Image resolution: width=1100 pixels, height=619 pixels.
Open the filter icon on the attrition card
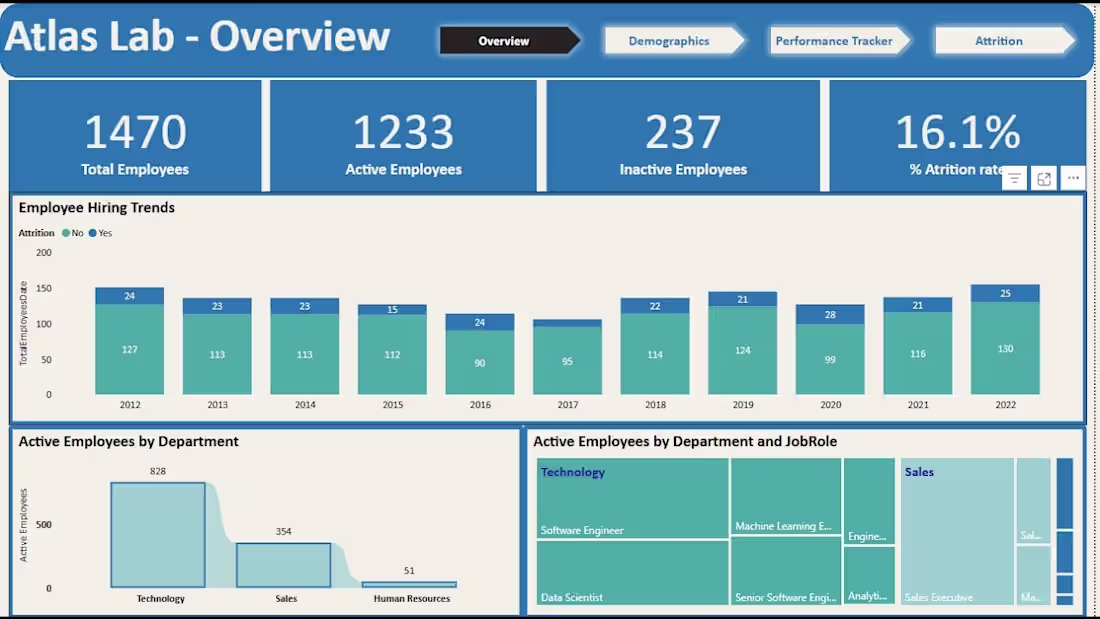point(1014,178)
